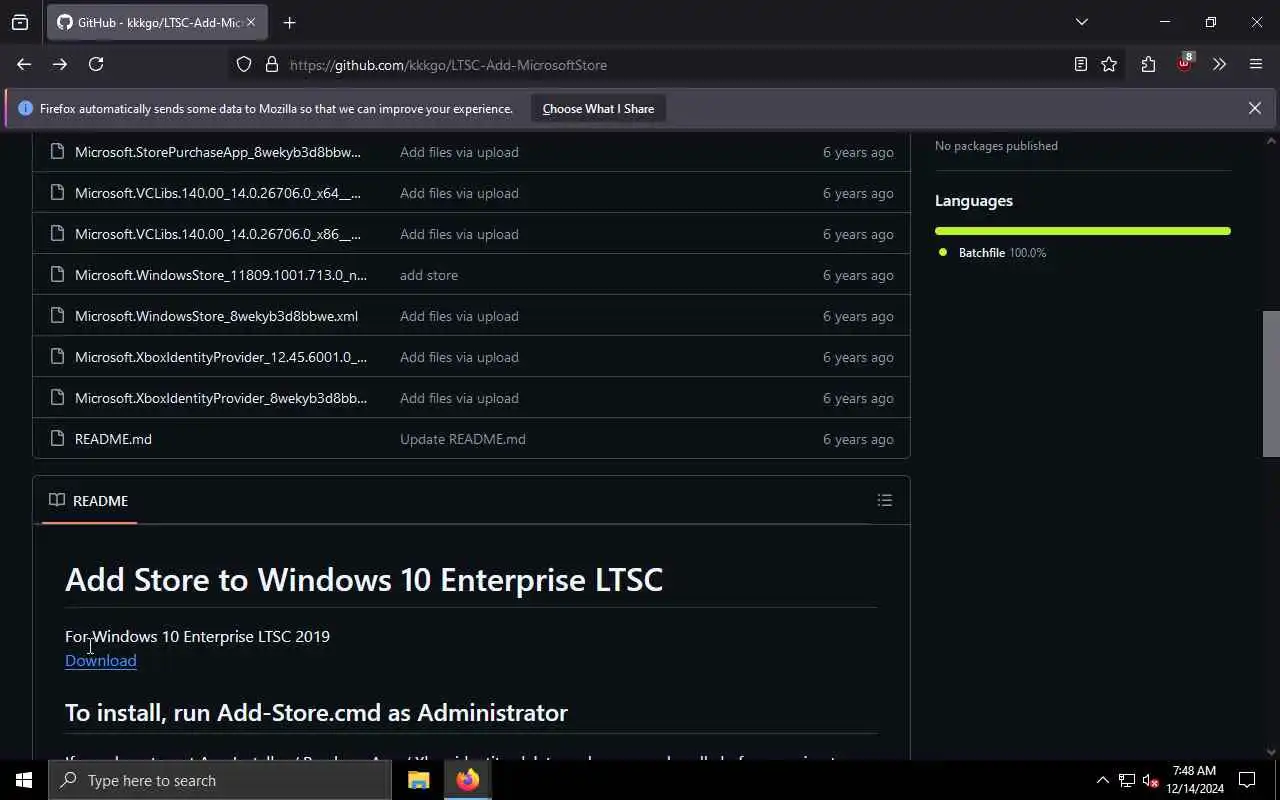
Task: Click the info icon in the notification bar
Action: pyautogui.click(x=25, y=109)
